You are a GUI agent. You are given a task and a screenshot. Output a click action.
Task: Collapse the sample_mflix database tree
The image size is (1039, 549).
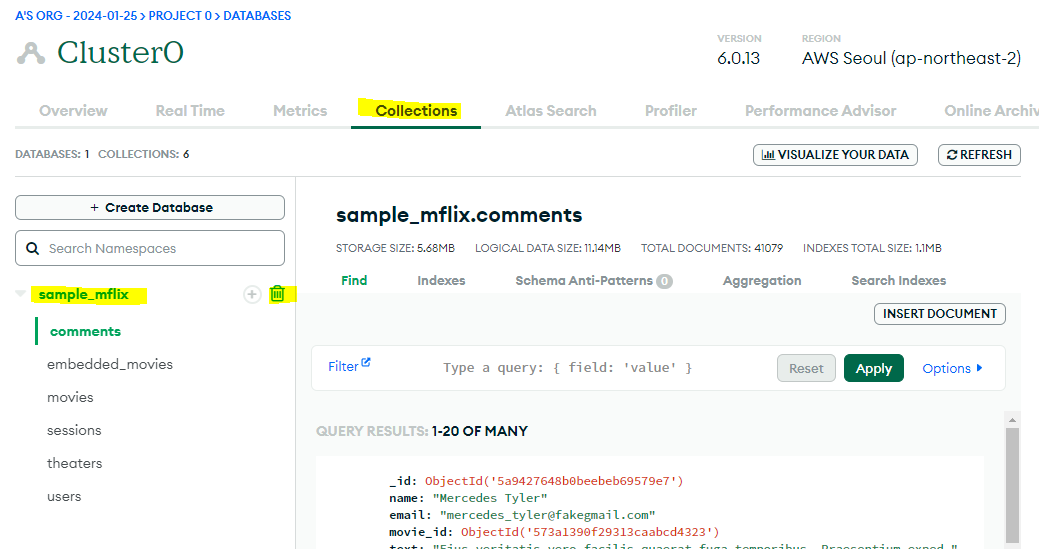21,293
